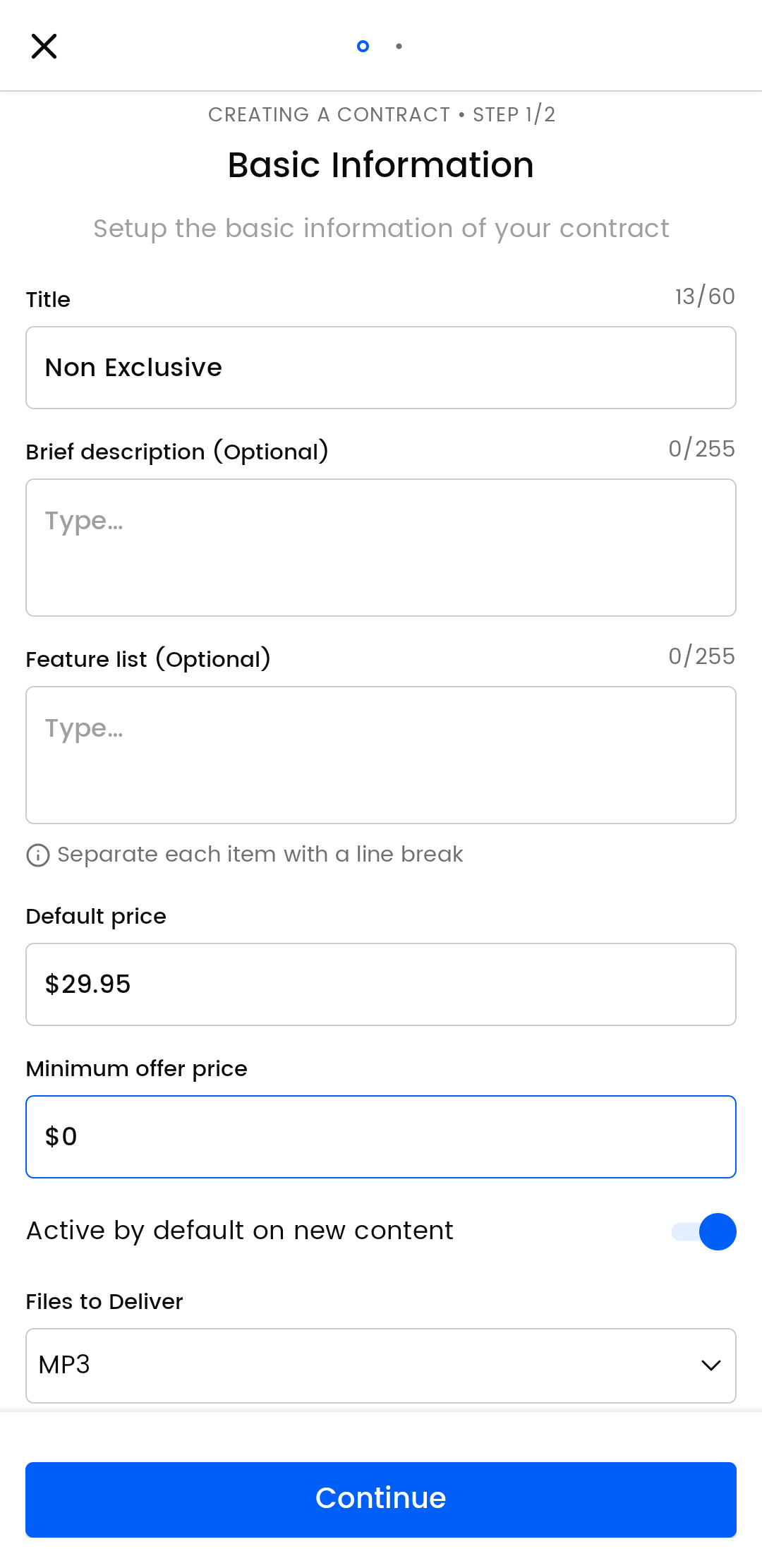Image resolution: width=762 pixels, height=1568 pixels.
Task: Close the contract creation screen
Action: [44, 47]
